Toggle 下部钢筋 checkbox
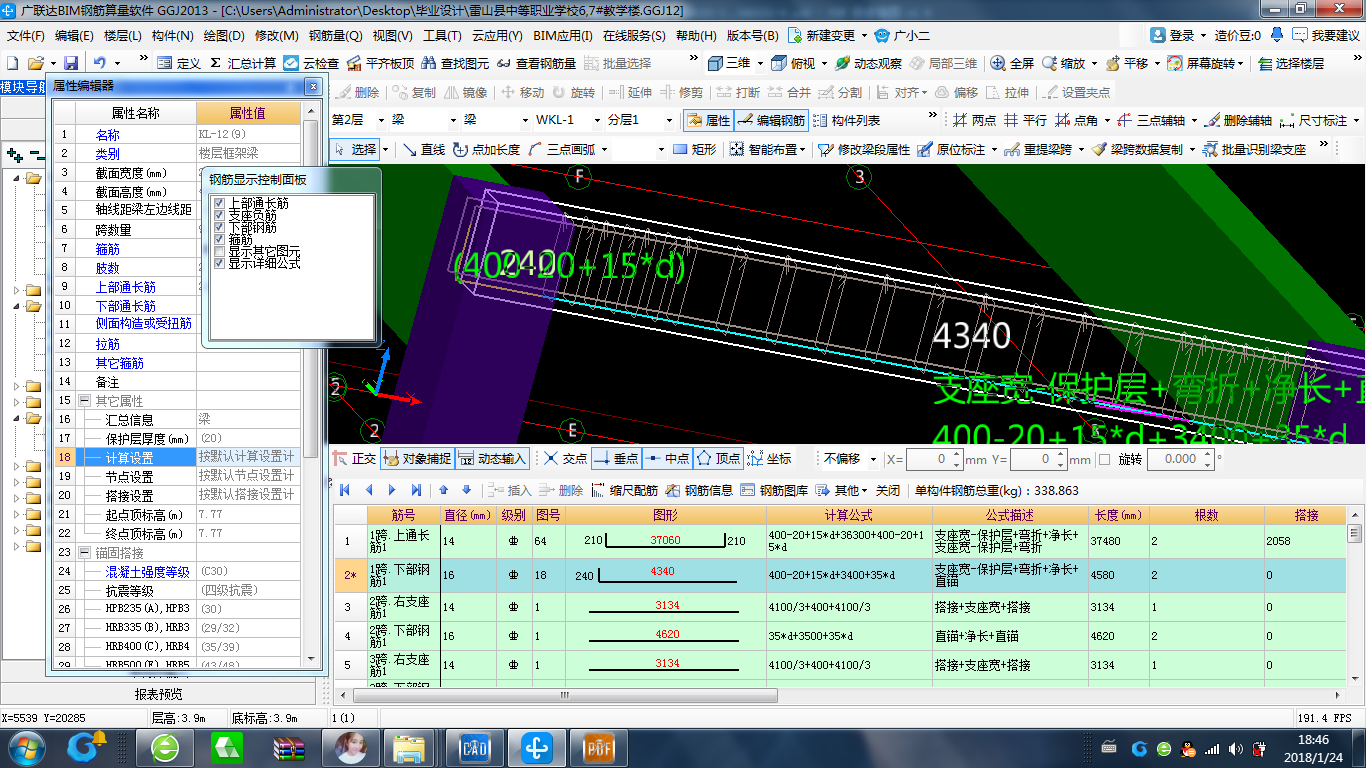The image size is (1366, 768). tap(219, 228)
